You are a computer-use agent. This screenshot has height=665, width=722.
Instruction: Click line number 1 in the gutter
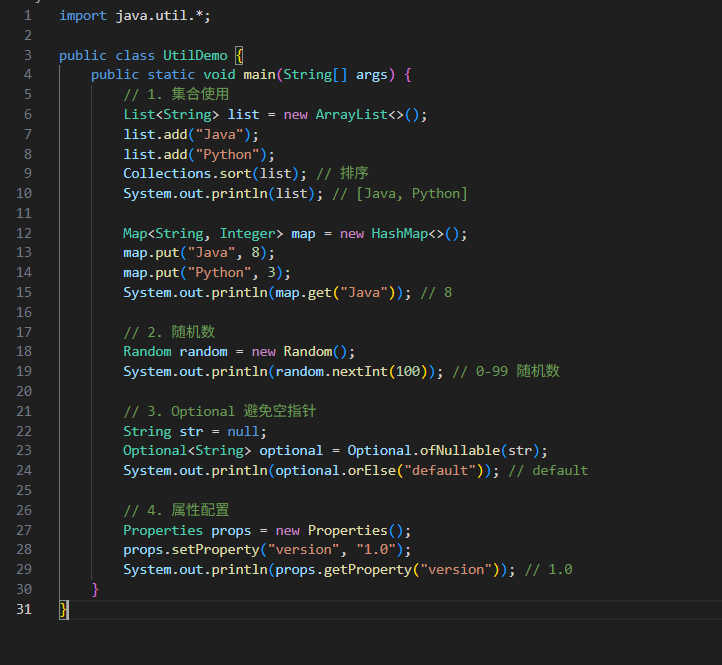pyautogui.click(x=27, y=16)
